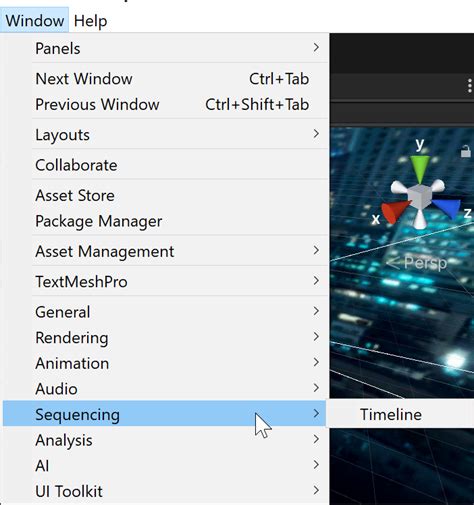
Task: Choose Next Window menu command
Action: (x=164, y=79)
